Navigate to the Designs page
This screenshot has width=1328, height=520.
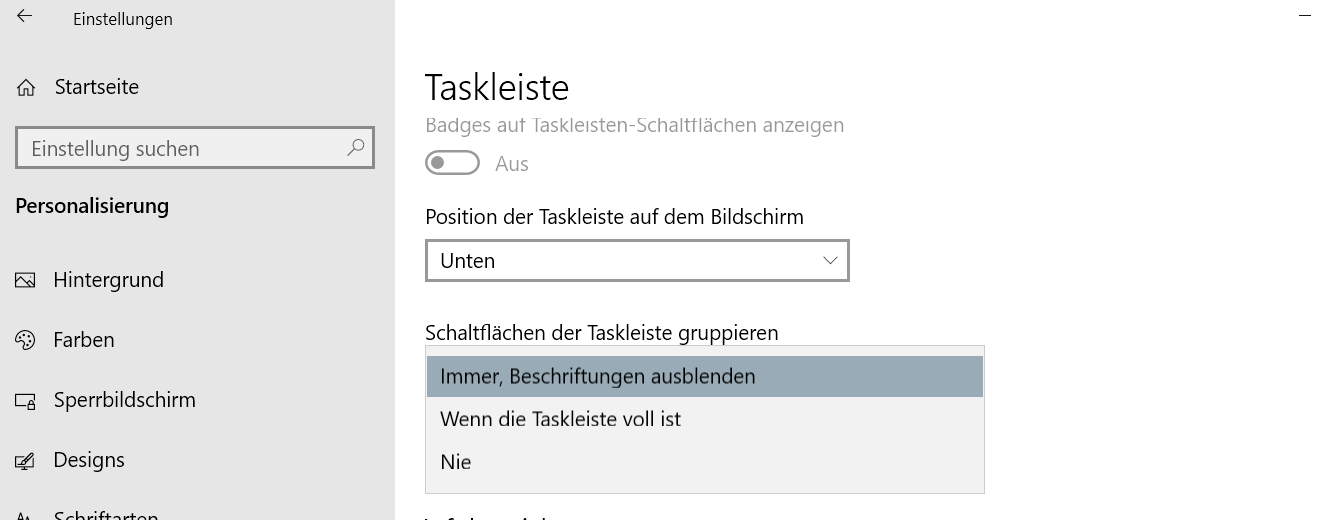tap(89, 460)
